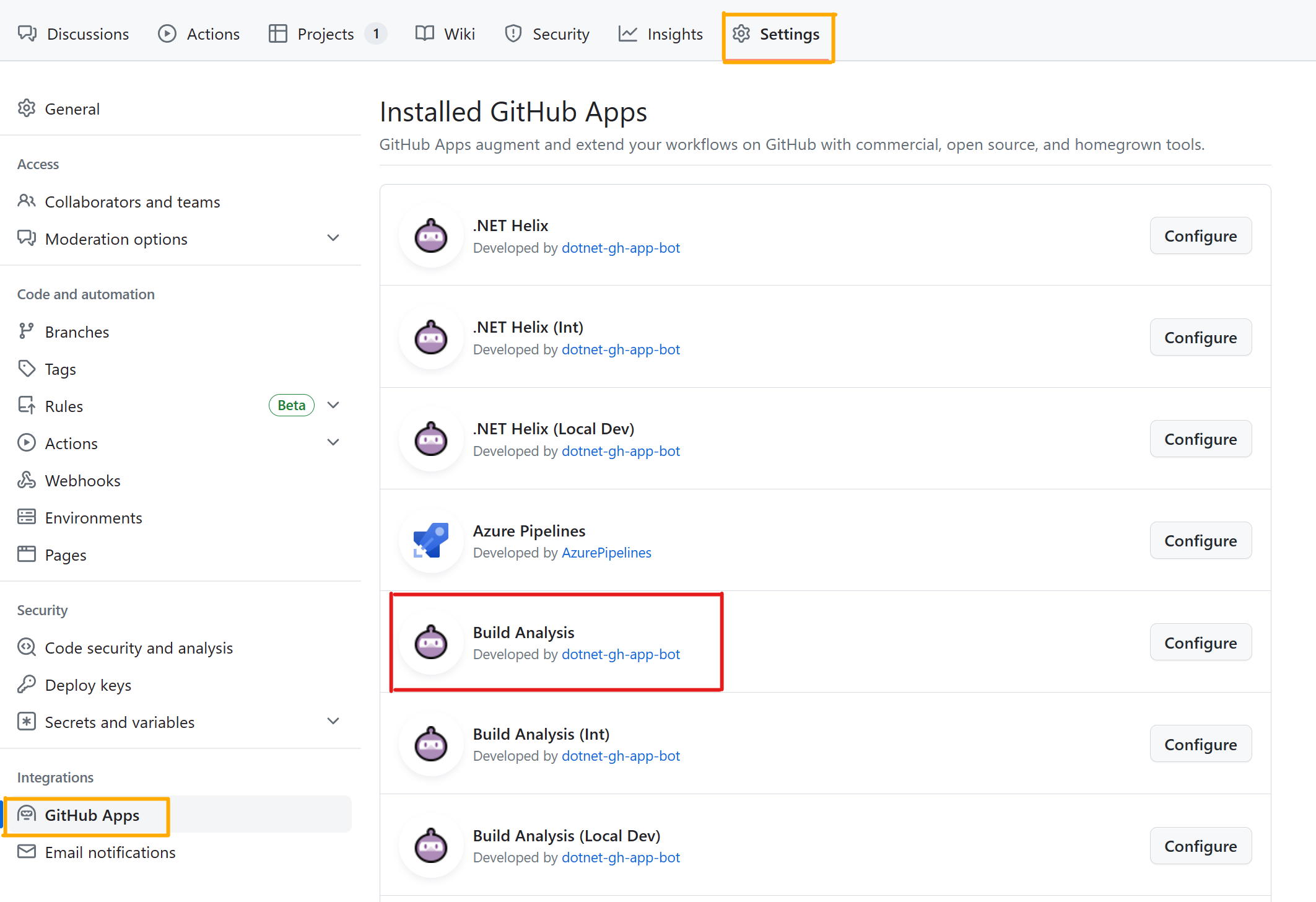This screenshot has height=902, width=1316.
Task: Open the AzurePipelines developer link
Action: pos(606,553)
